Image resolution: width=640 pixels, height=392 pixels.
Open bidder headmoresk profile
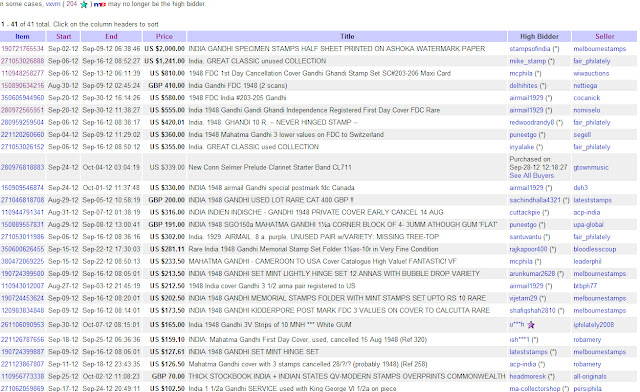(x=527, y=376)
